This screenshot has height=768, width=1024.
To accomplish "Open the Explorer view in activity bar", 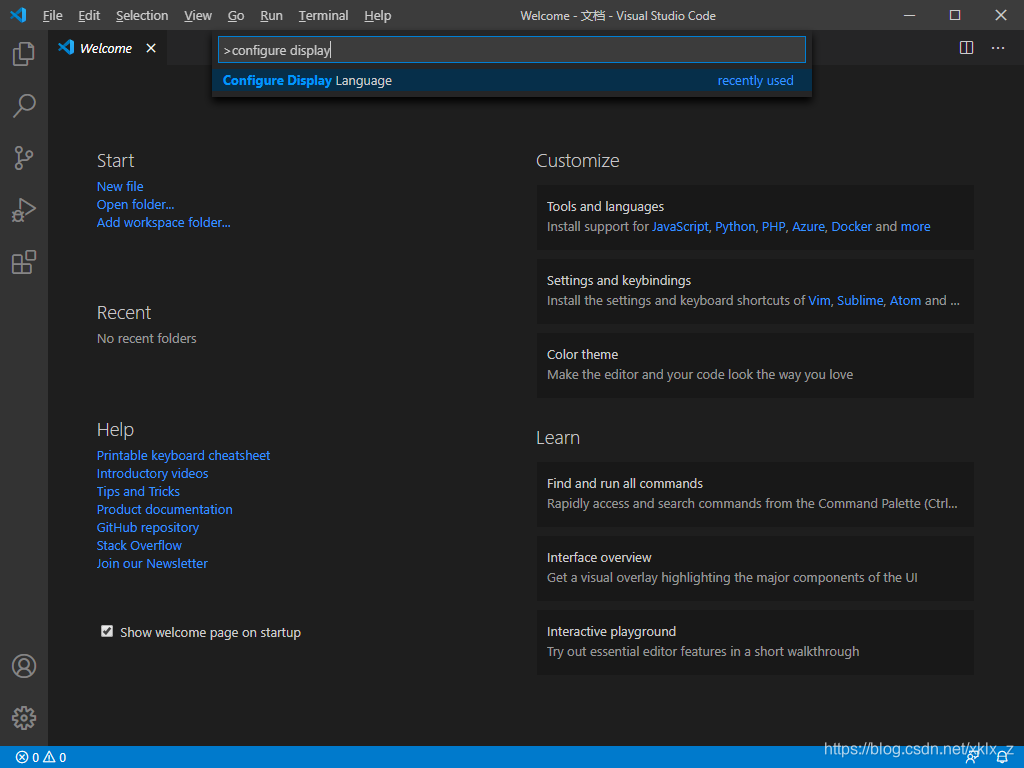I will point(24,54).
